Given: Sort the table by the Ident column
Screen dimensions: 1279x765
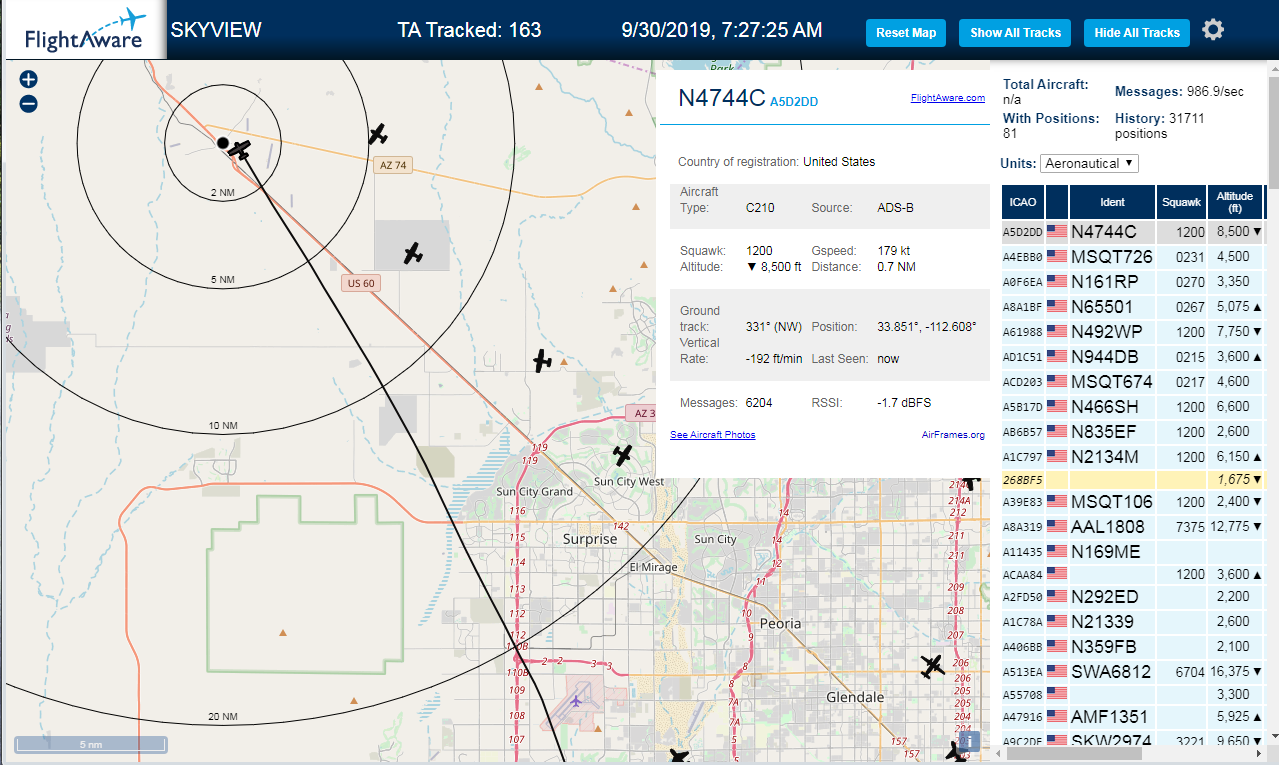Looking at the screenshot, I should [1112, 202].
